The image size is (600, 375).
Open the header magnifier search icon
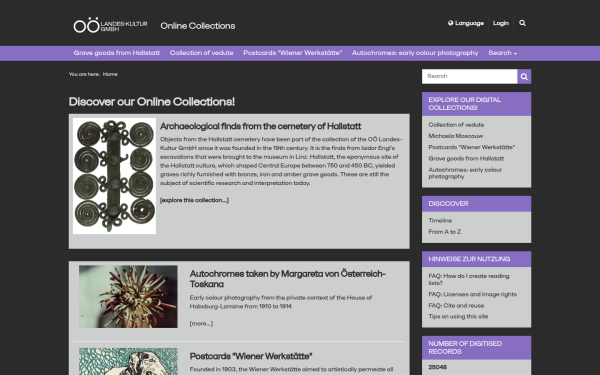coord(522,23)
